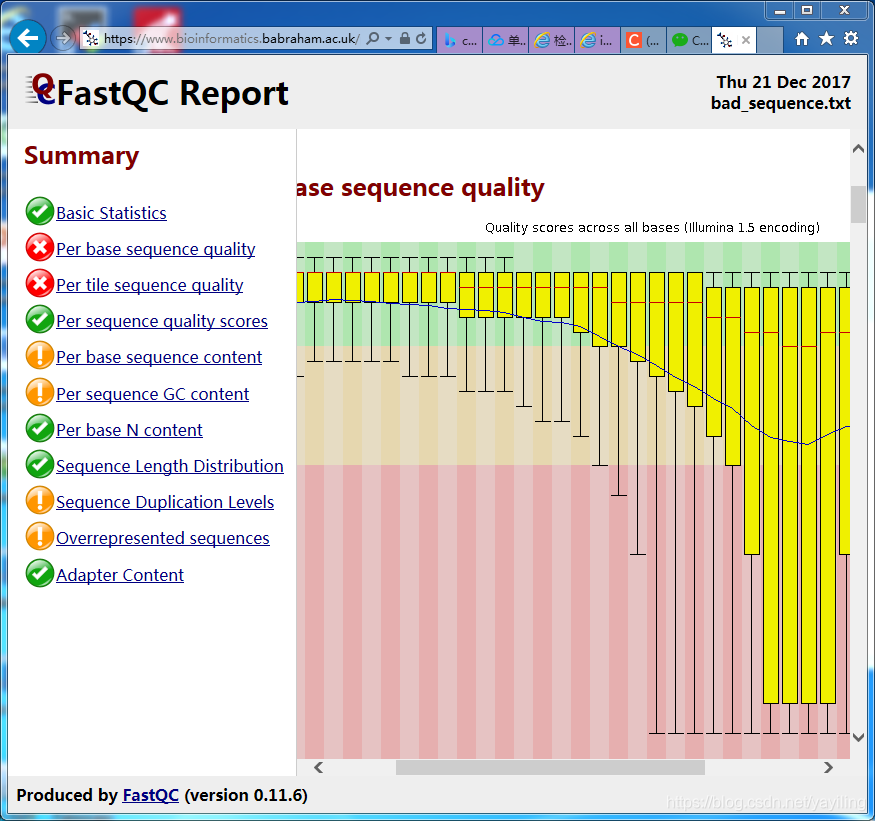Switch to the IE tab labeled '检..'
The height and width of the screenshot is (821, 875).
[x=551, y=40]
